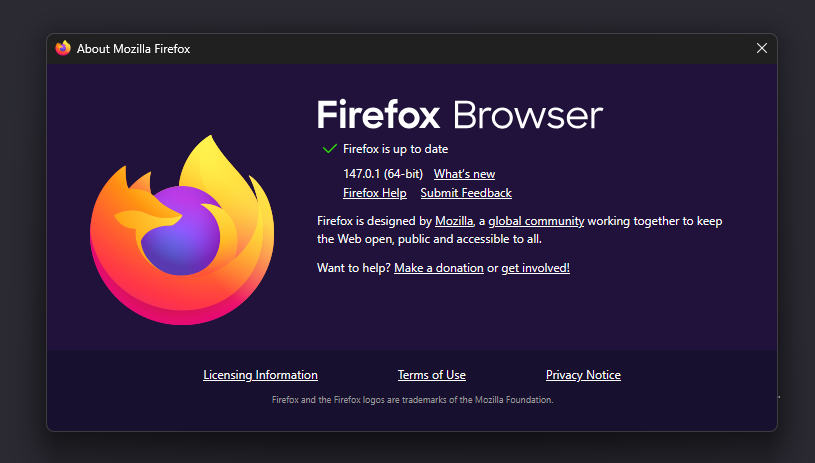Click the large Firefox logo graphic

tap(179, 231)
